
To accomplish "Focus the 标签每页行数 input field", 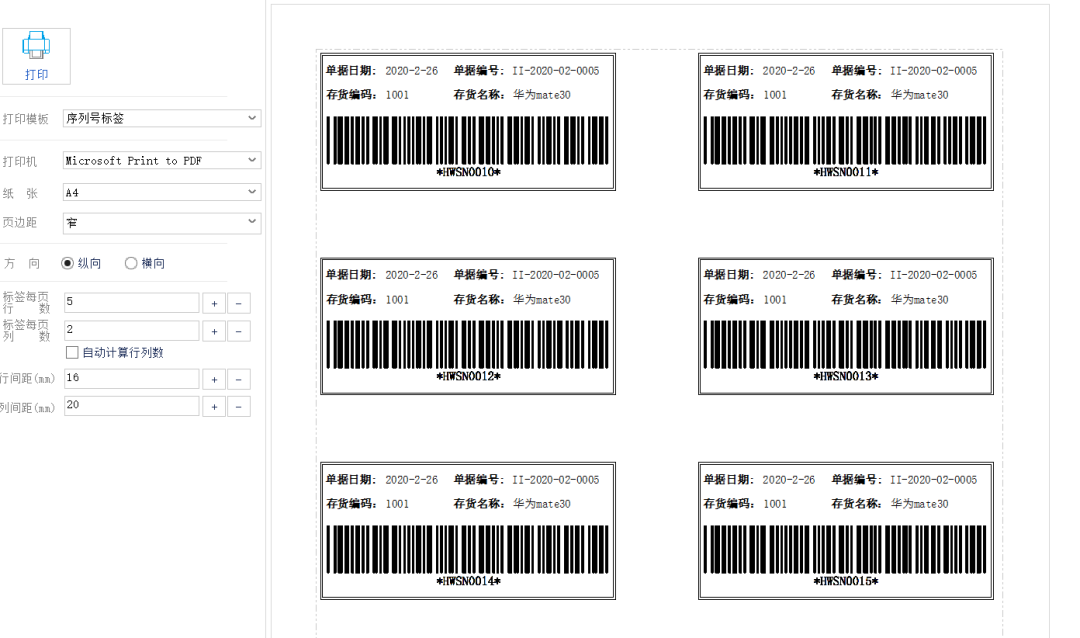I will pyautogui.click(x=132, y=302).
